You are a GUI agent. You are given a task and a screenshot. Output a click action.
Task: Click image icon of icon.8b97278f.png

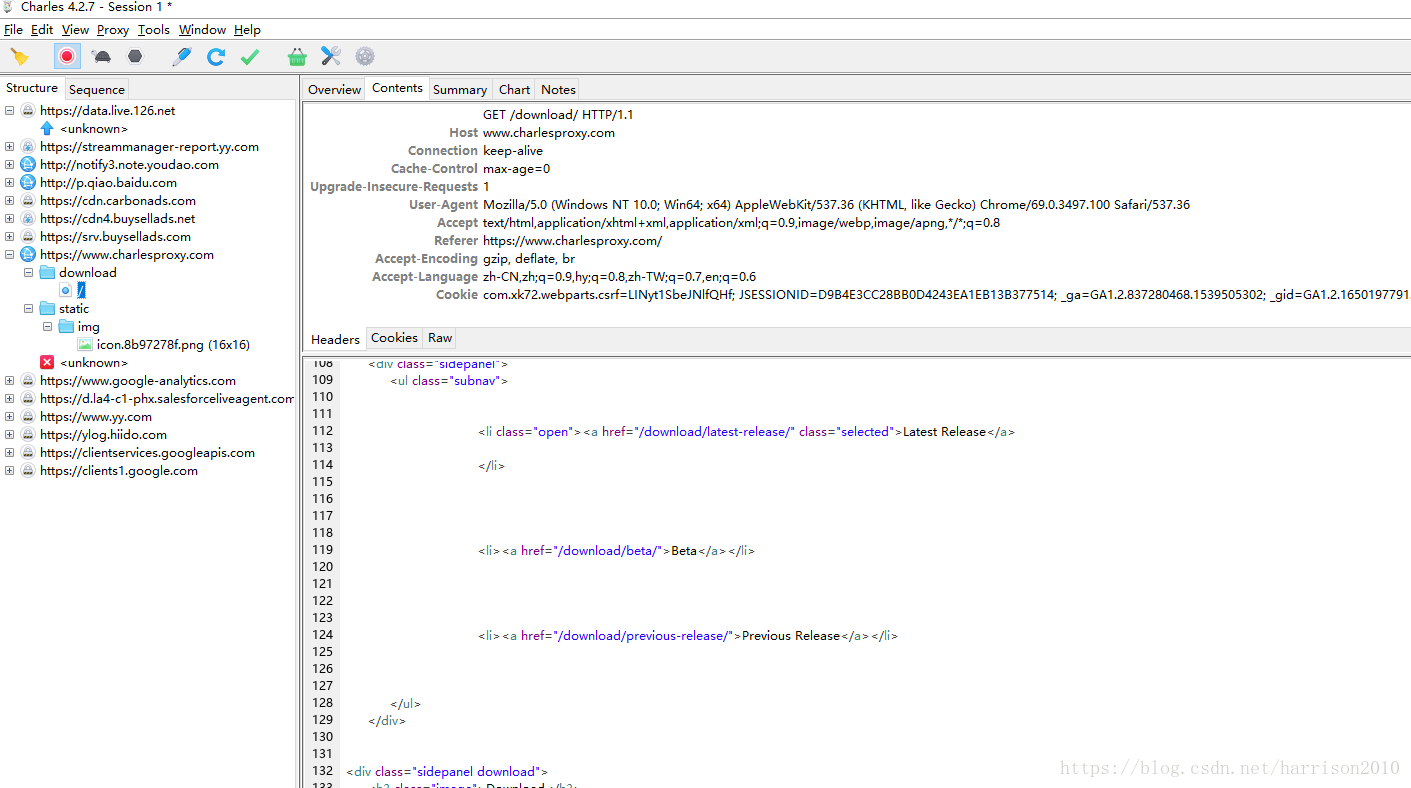85,345
